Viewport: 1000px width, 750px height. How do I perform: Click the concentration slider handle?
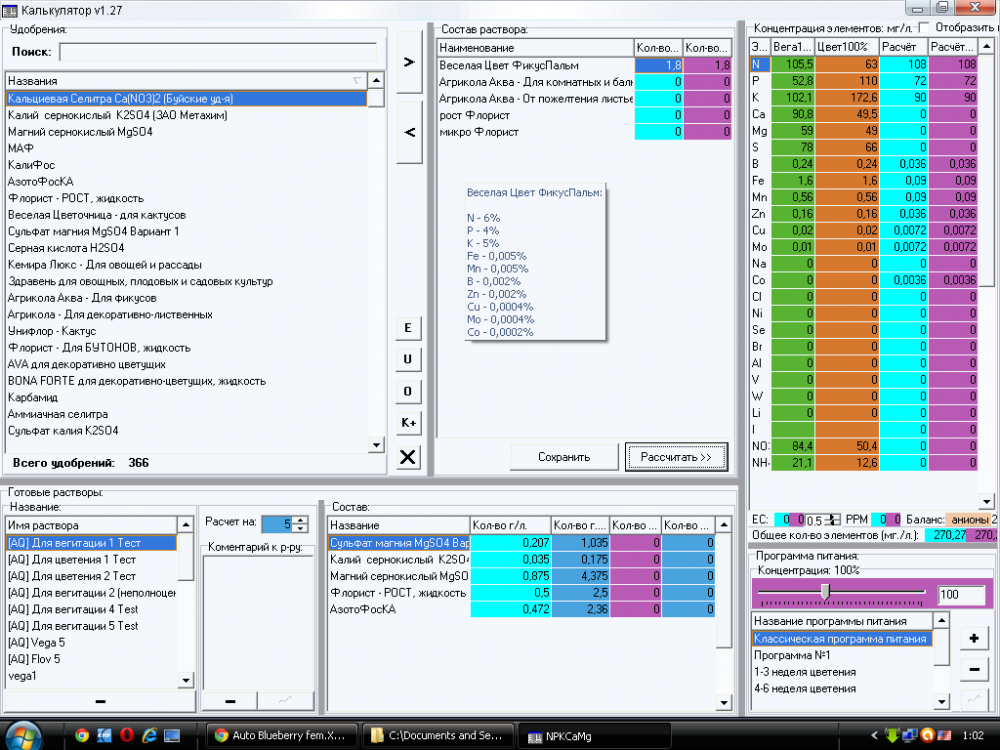pos(825,591)
